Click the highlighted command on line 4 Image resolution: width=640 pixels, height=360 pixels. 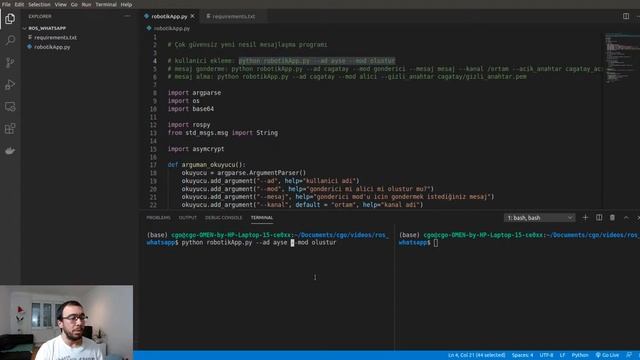[x=317, y=61]
